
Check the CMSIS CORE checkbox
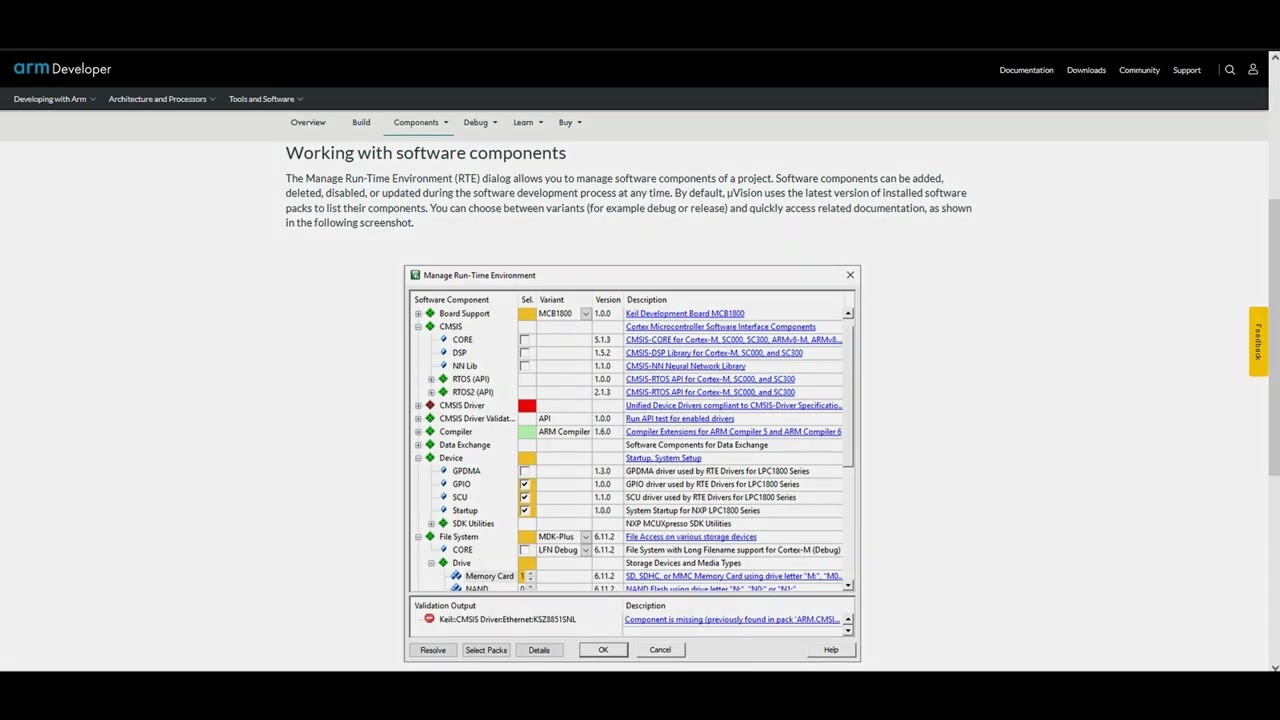click(x=524, y=340)
